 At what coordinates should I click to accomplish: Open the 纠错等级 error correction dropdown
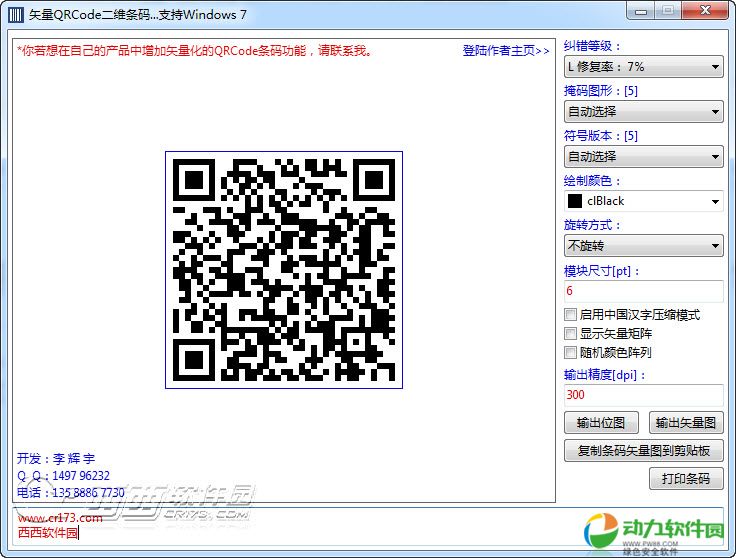click(x=643, y=67)
